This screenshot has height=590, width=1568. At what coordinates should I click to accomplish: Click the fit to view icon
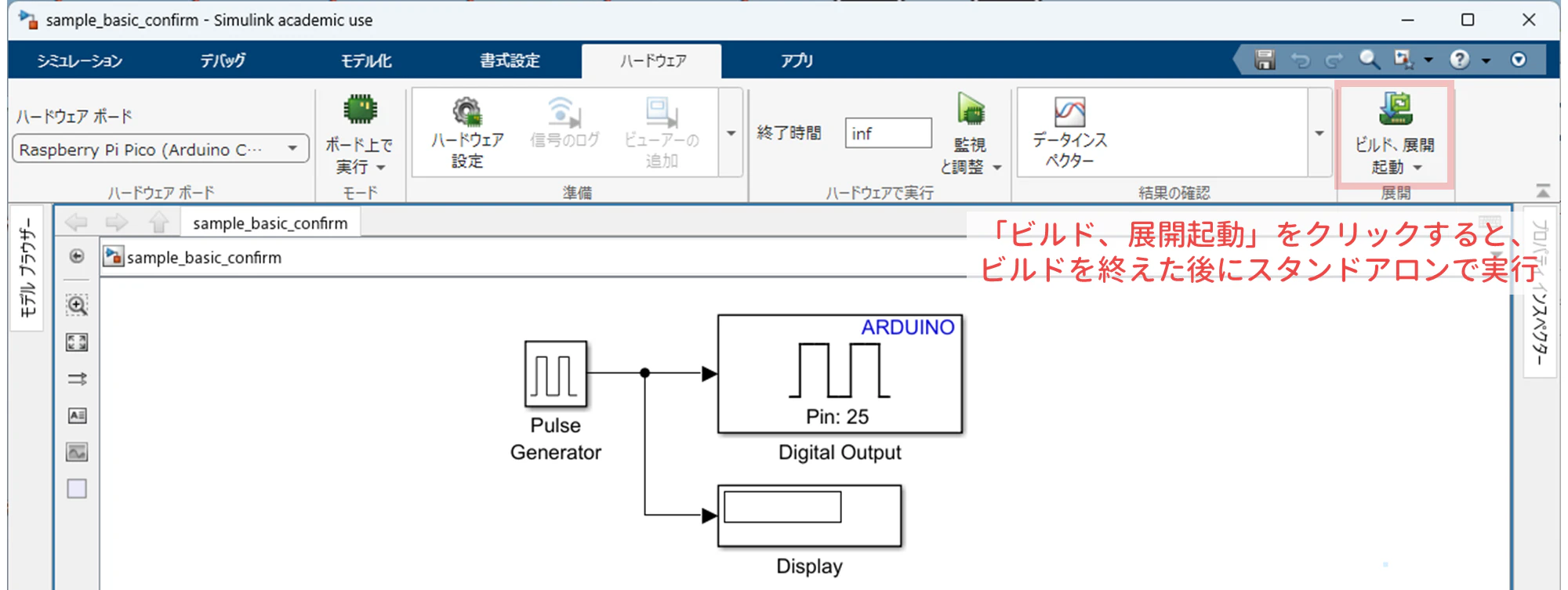point(77,342)
